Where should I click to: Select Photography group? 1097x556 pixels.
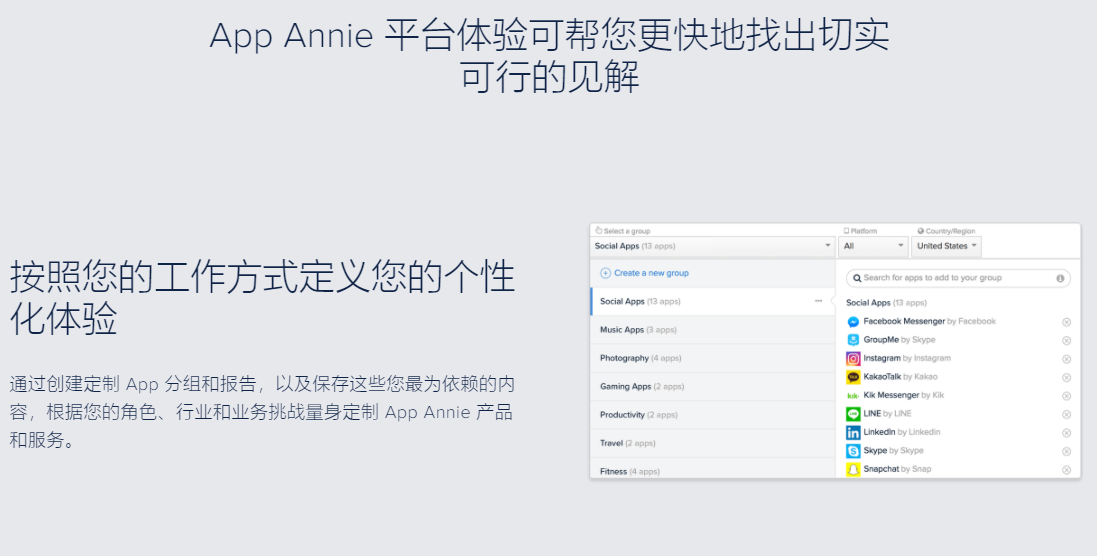(713, 358)
